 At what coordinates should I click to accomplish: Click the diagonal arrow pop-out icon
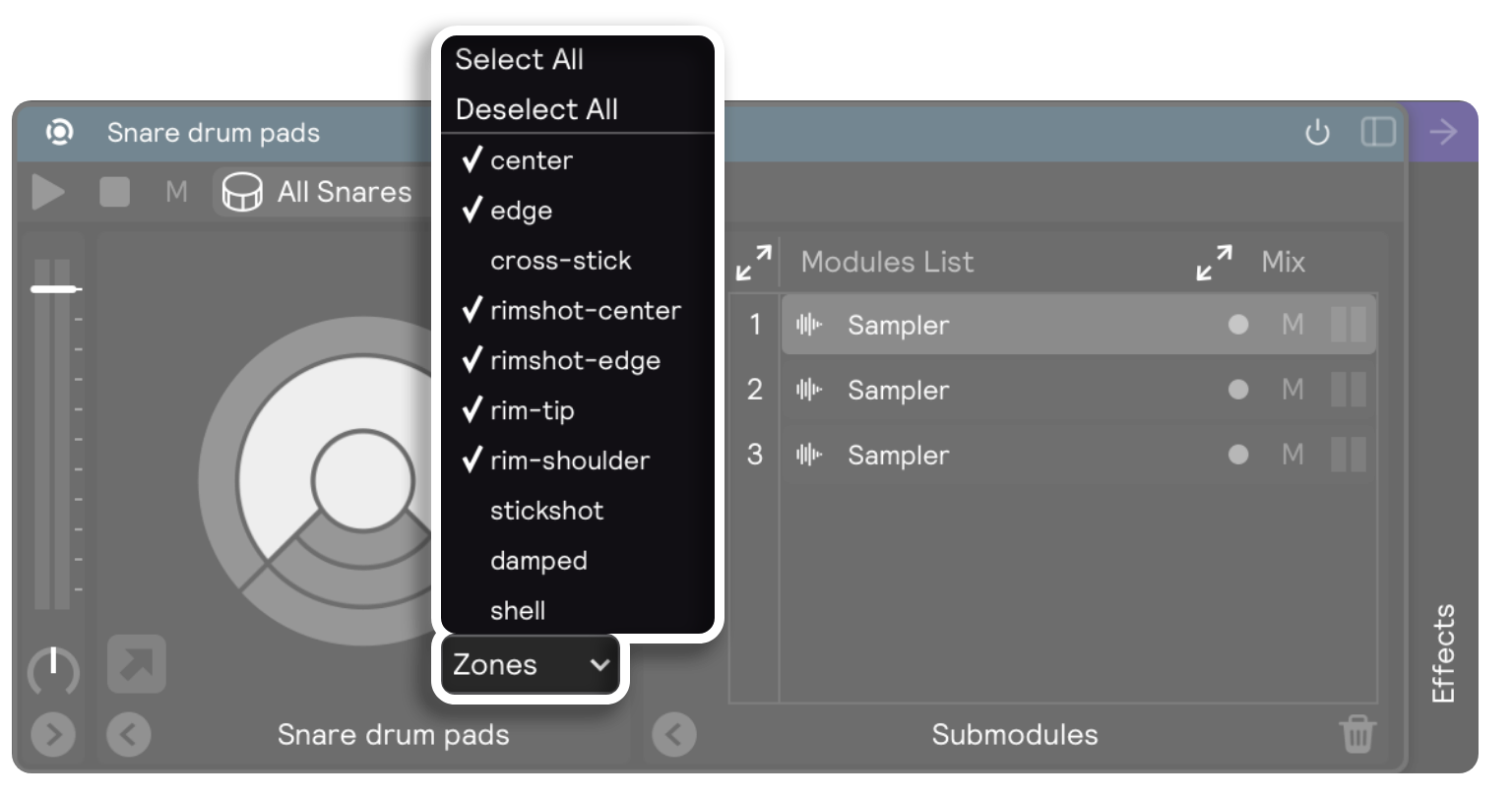[137, 664]
